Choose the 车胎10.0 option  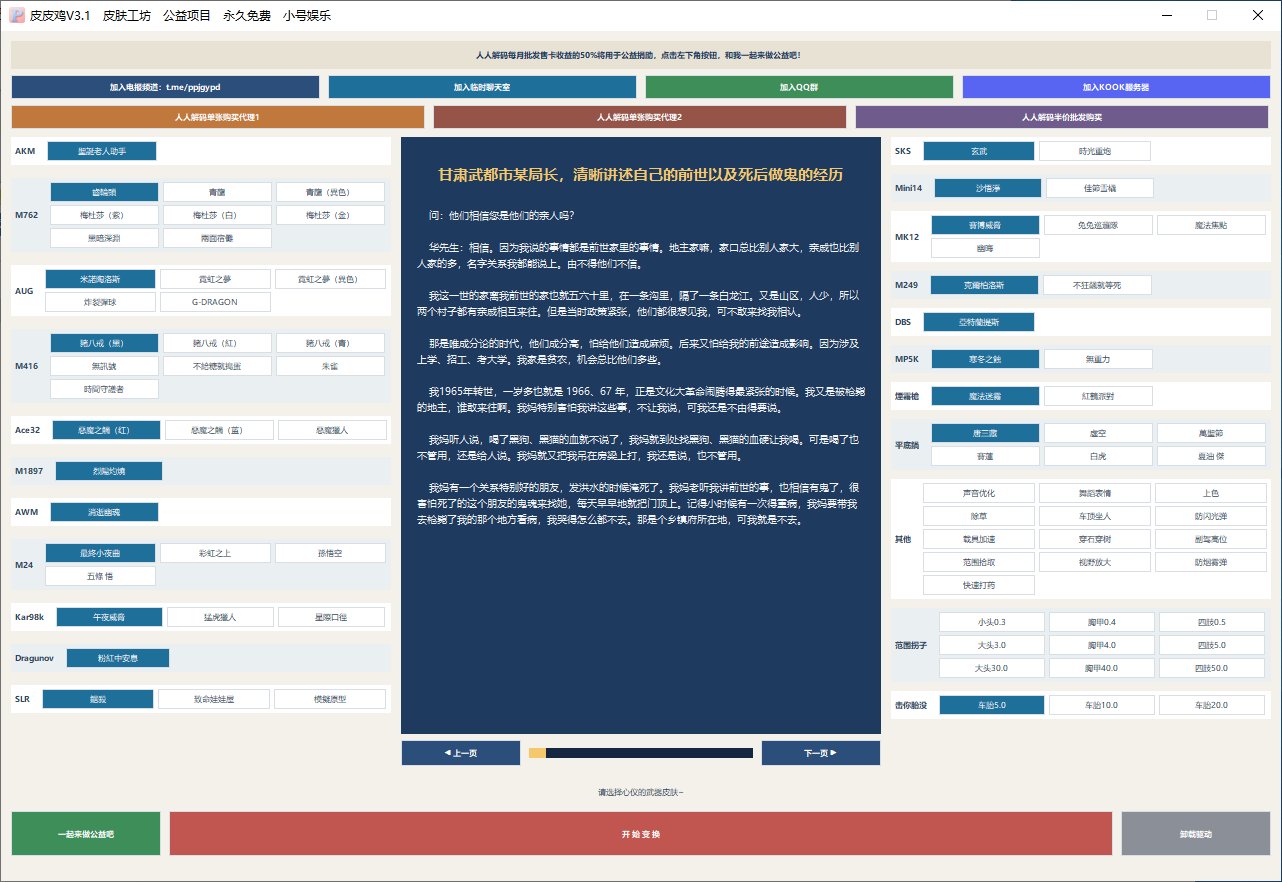[x=1102, y=705]
